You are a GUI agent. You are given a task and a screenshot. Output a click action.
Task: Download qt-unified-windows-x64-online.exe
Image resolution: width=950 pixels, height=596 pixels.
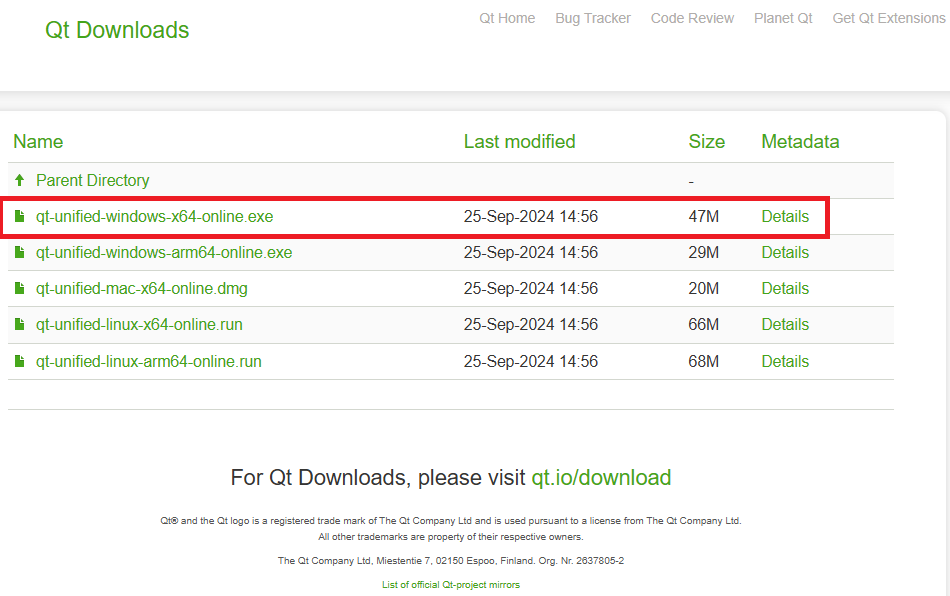[x=154, y=217]
